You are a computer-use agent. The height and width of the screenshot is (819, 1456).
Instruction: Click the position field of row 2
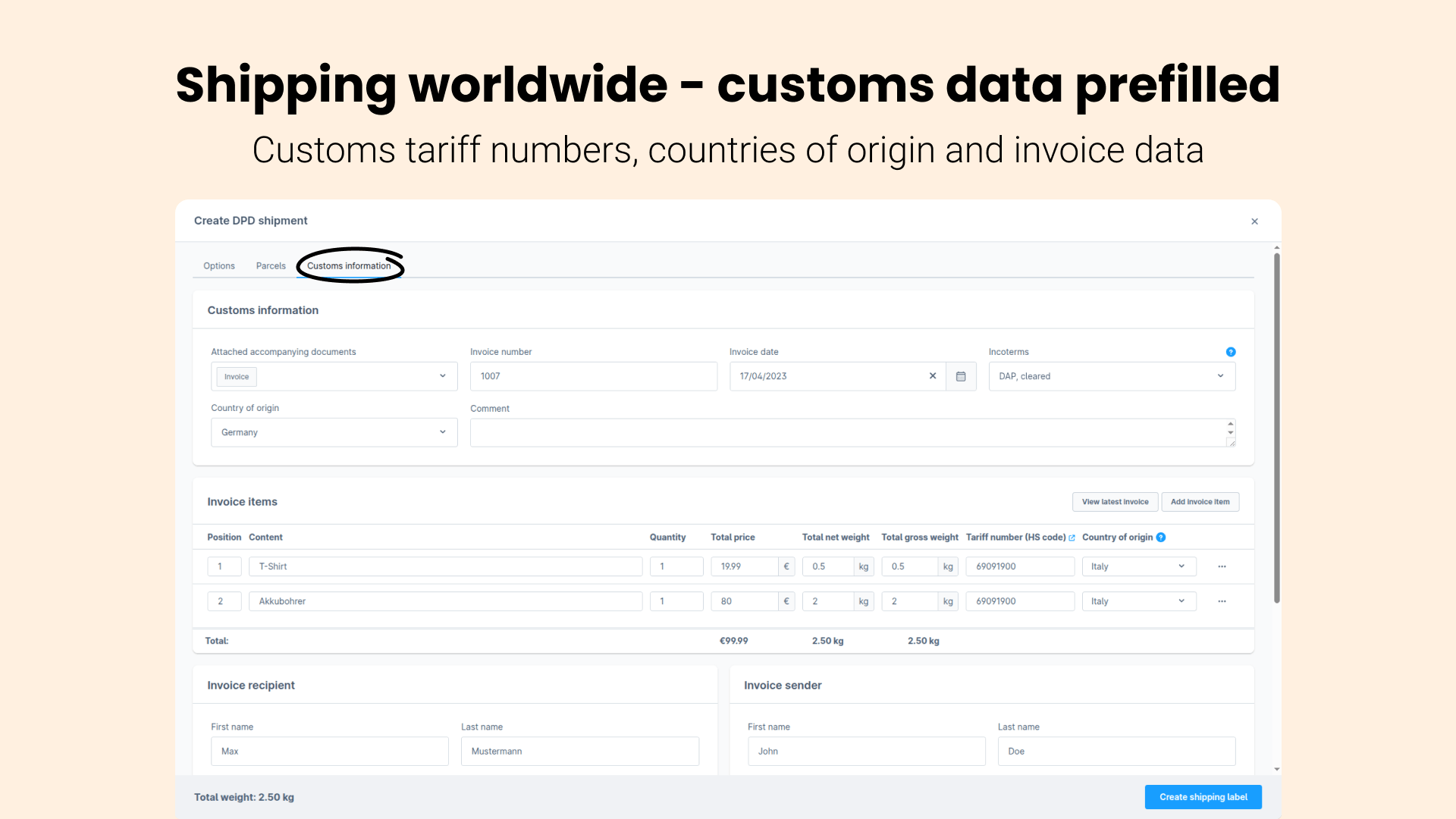pyautogui.click(x=224, y=601)
